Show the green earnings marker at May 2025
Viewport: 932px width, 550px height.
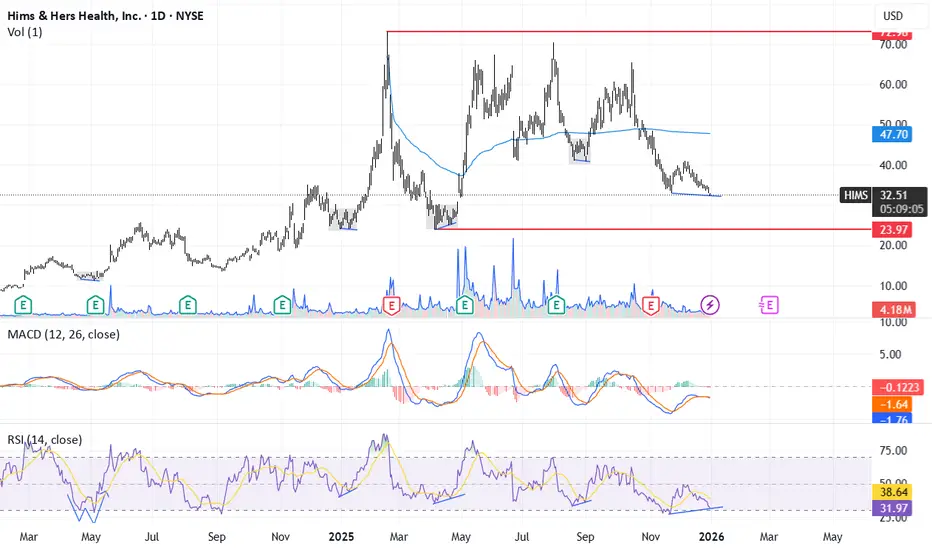point(465,306)
